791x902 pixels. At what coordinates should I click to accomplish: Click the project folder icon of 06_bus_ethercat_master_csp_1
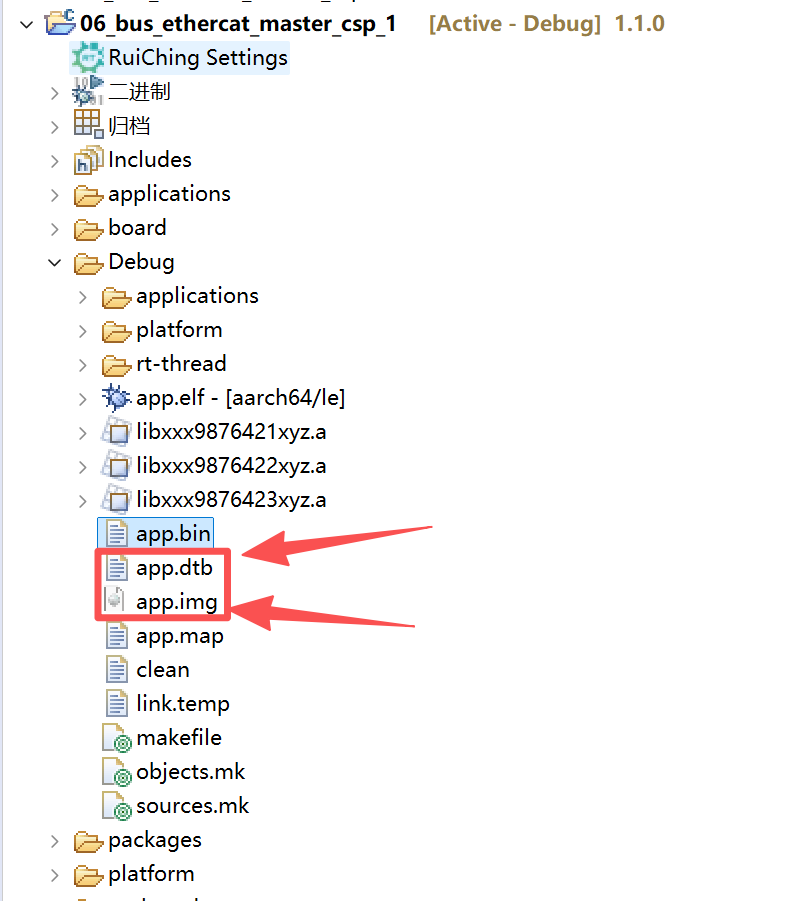[x=60, y=22]
